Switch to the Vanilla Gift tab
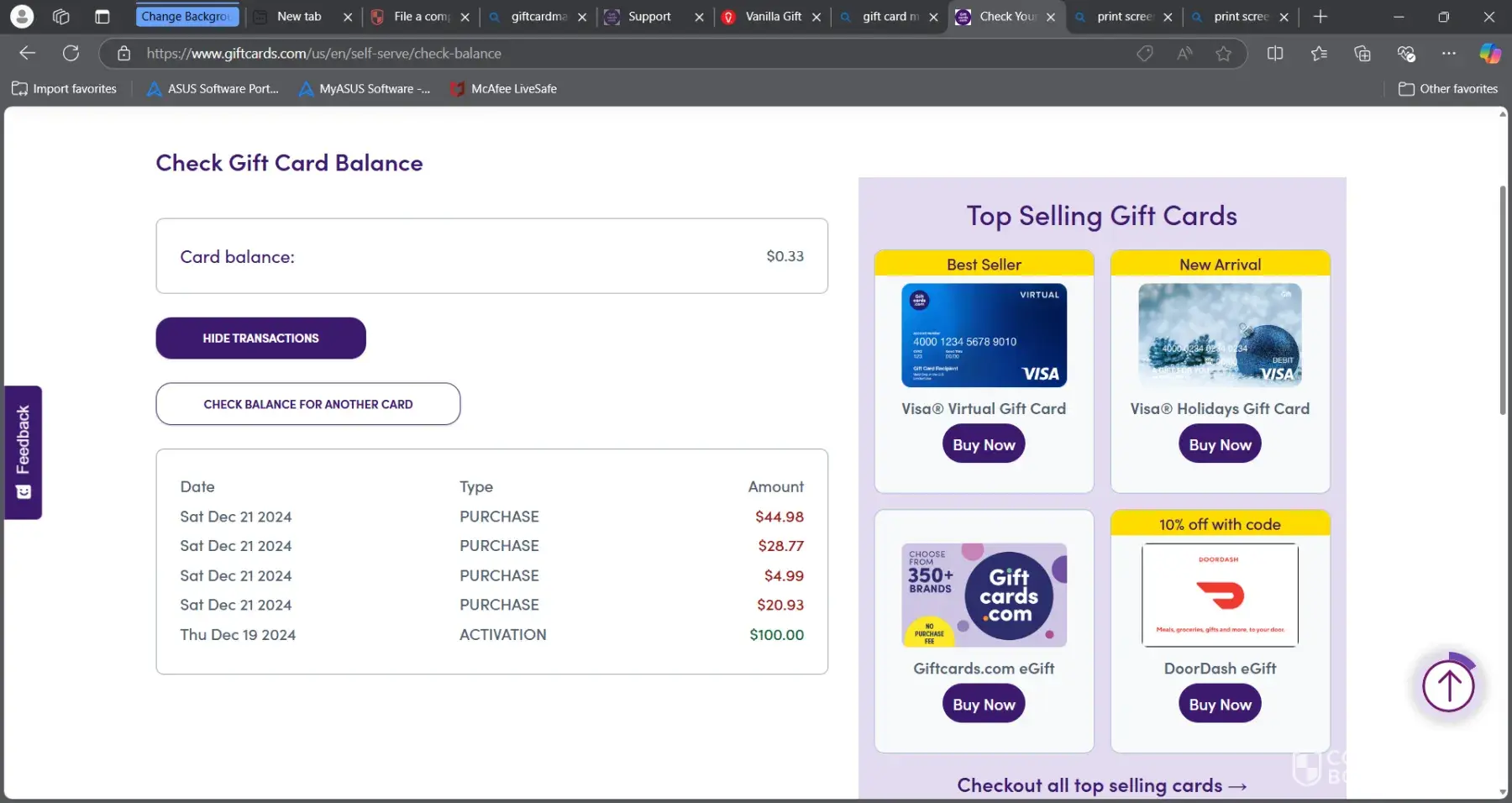 [x=773, y=17]
